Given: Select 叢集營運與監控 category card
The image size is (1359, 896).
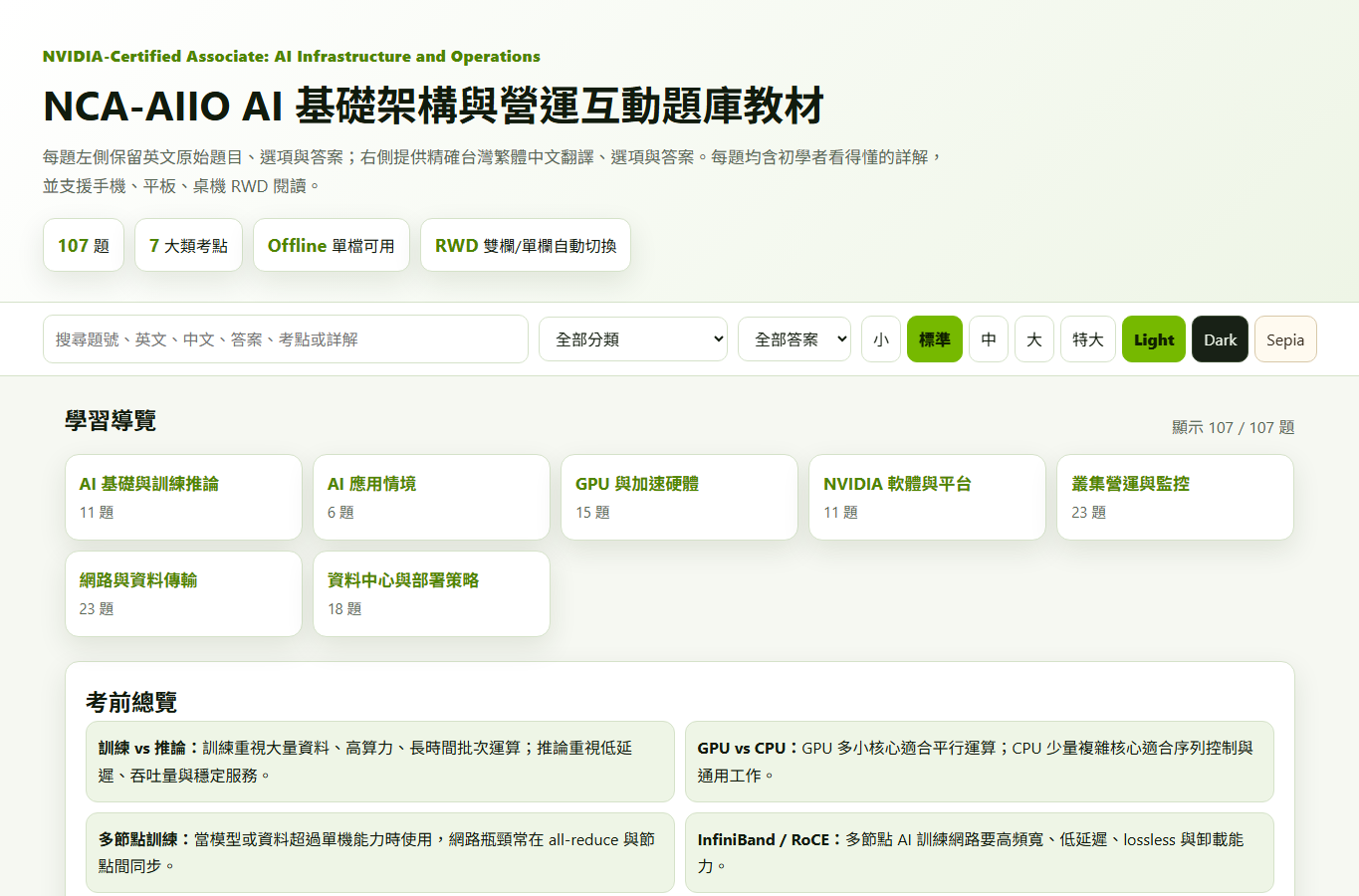Looking at the screenshot, I should pos(1175,497).
